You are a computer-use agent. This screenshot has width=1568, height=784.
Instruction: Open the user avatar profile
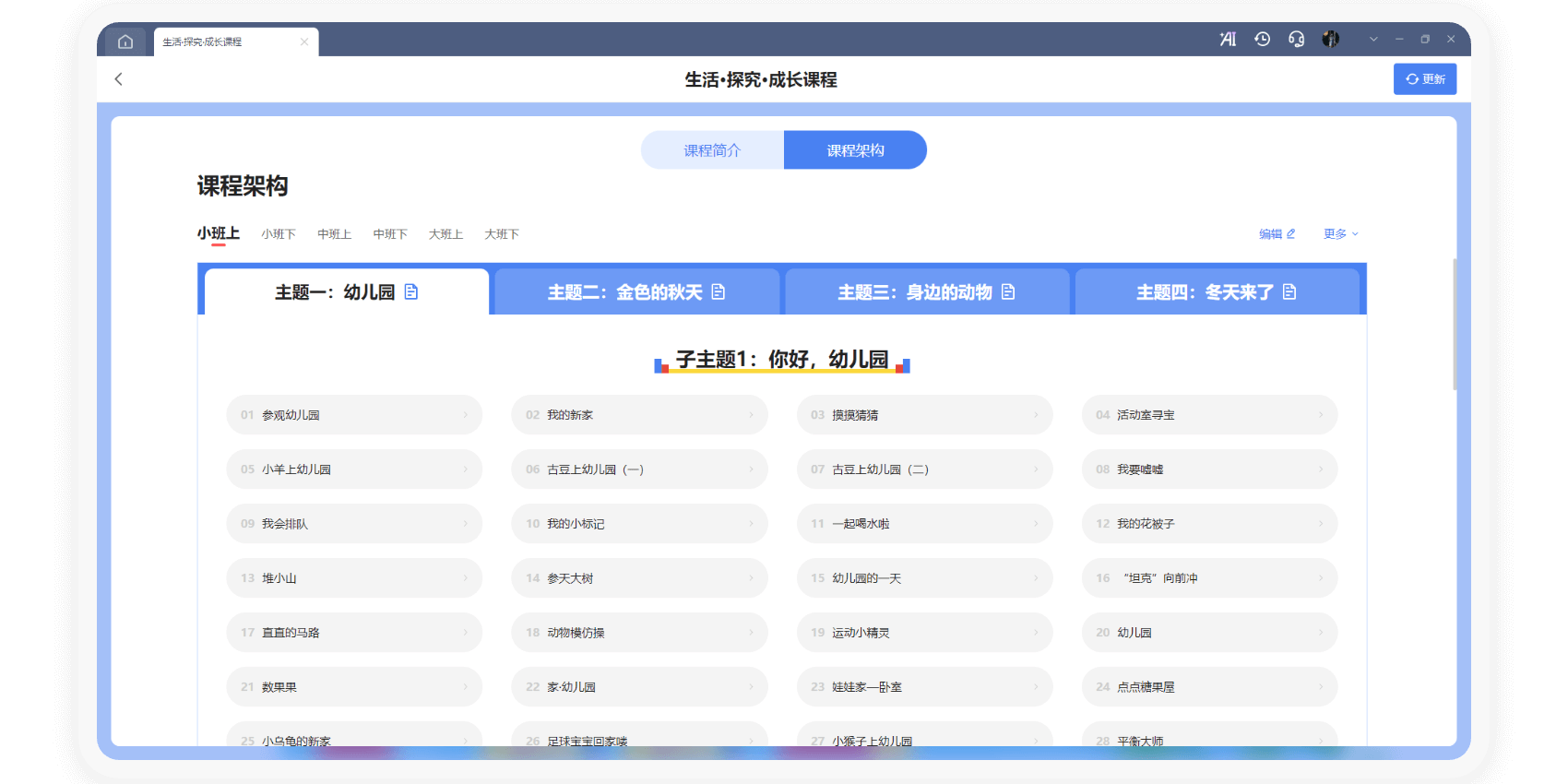[1330, 39]
